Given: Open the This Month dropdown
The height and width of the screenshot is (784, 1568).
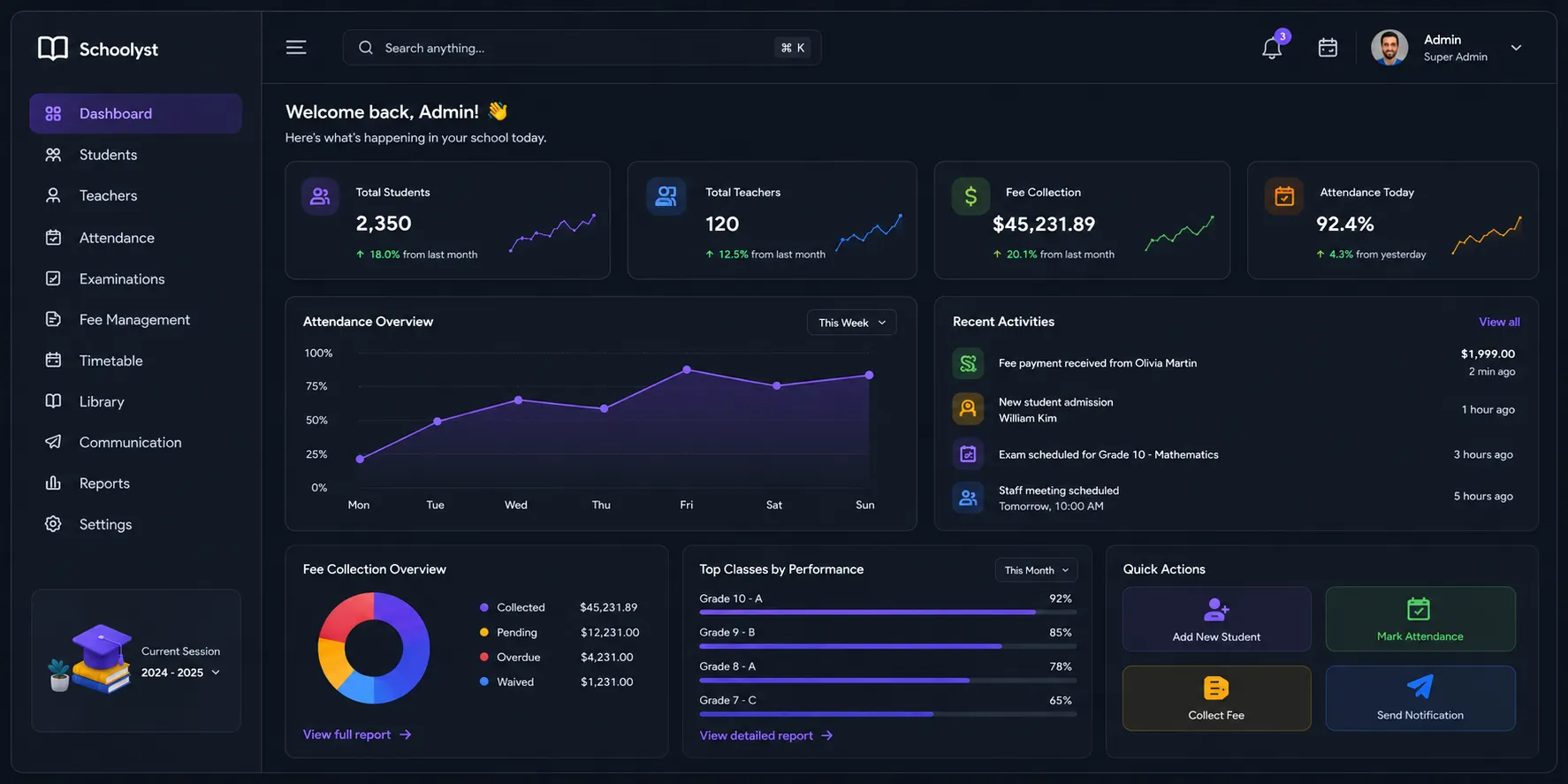Looking at the screenshot, I should [1036, 570].
